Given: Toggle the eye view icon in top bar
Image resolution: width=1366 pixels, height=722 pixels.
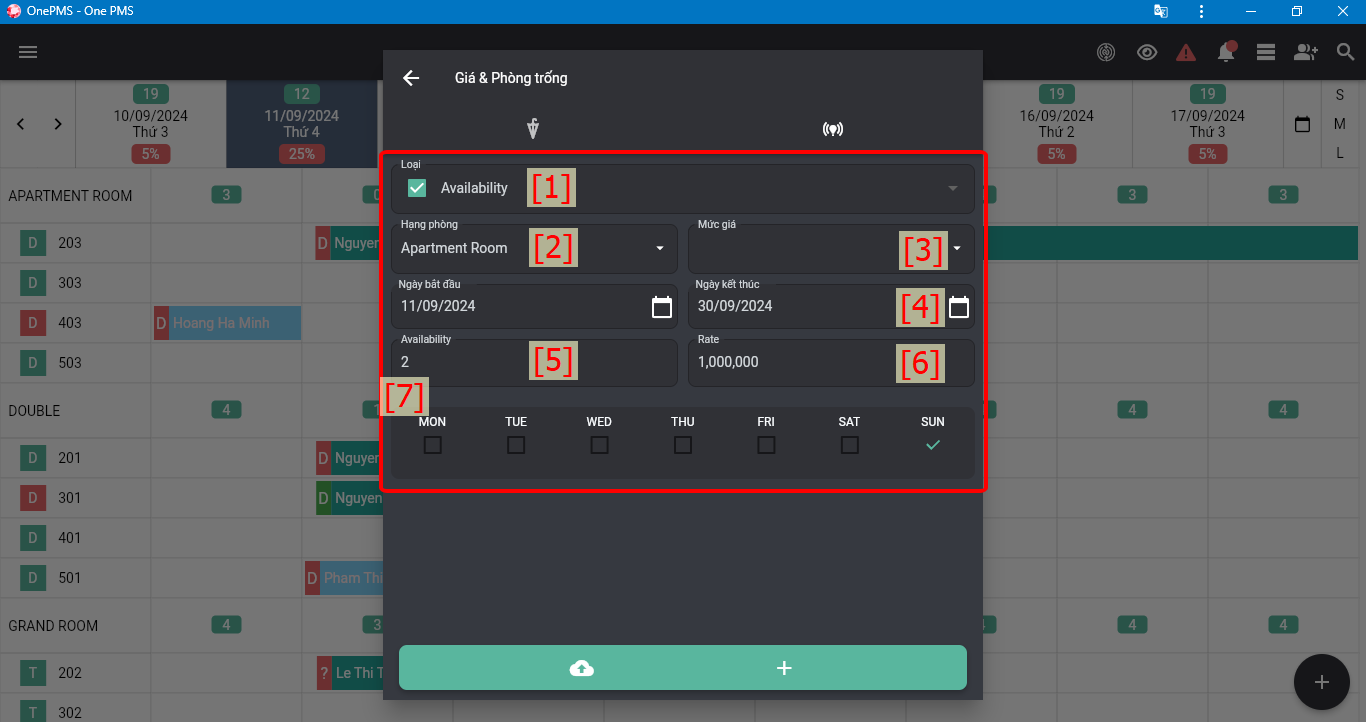Looking at the screenshot, I should [x=1147, y=52].
